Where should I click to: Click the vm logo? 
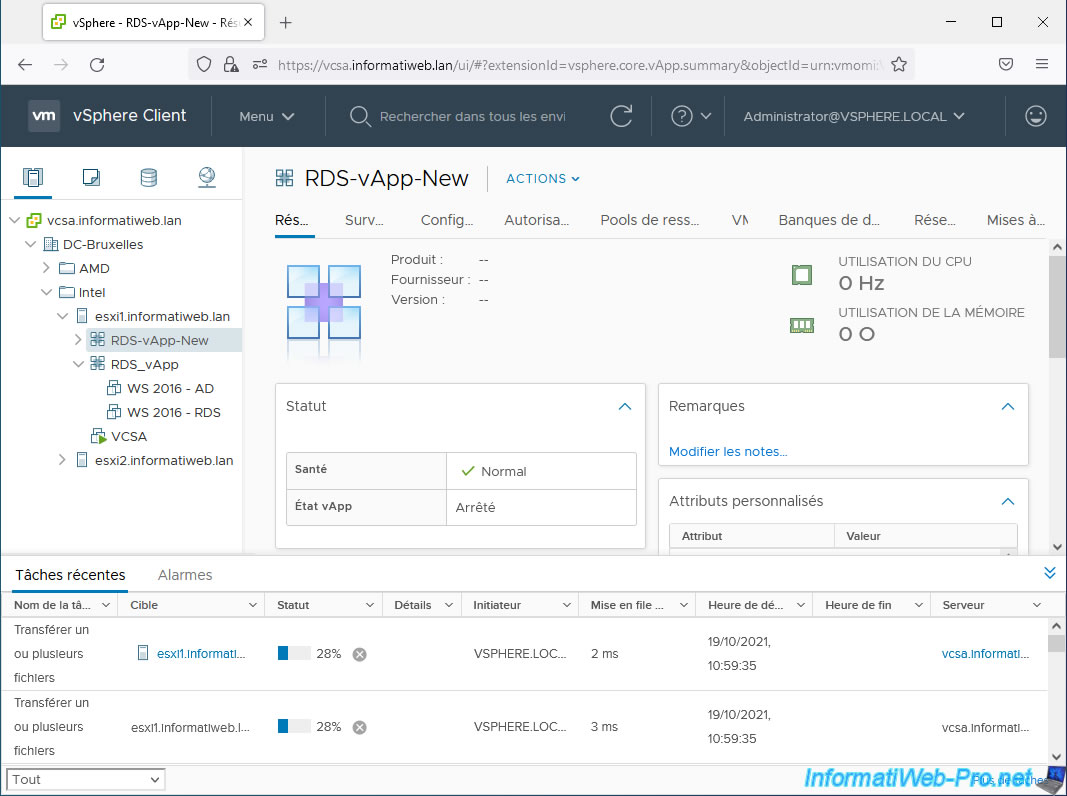coord(44,116)
